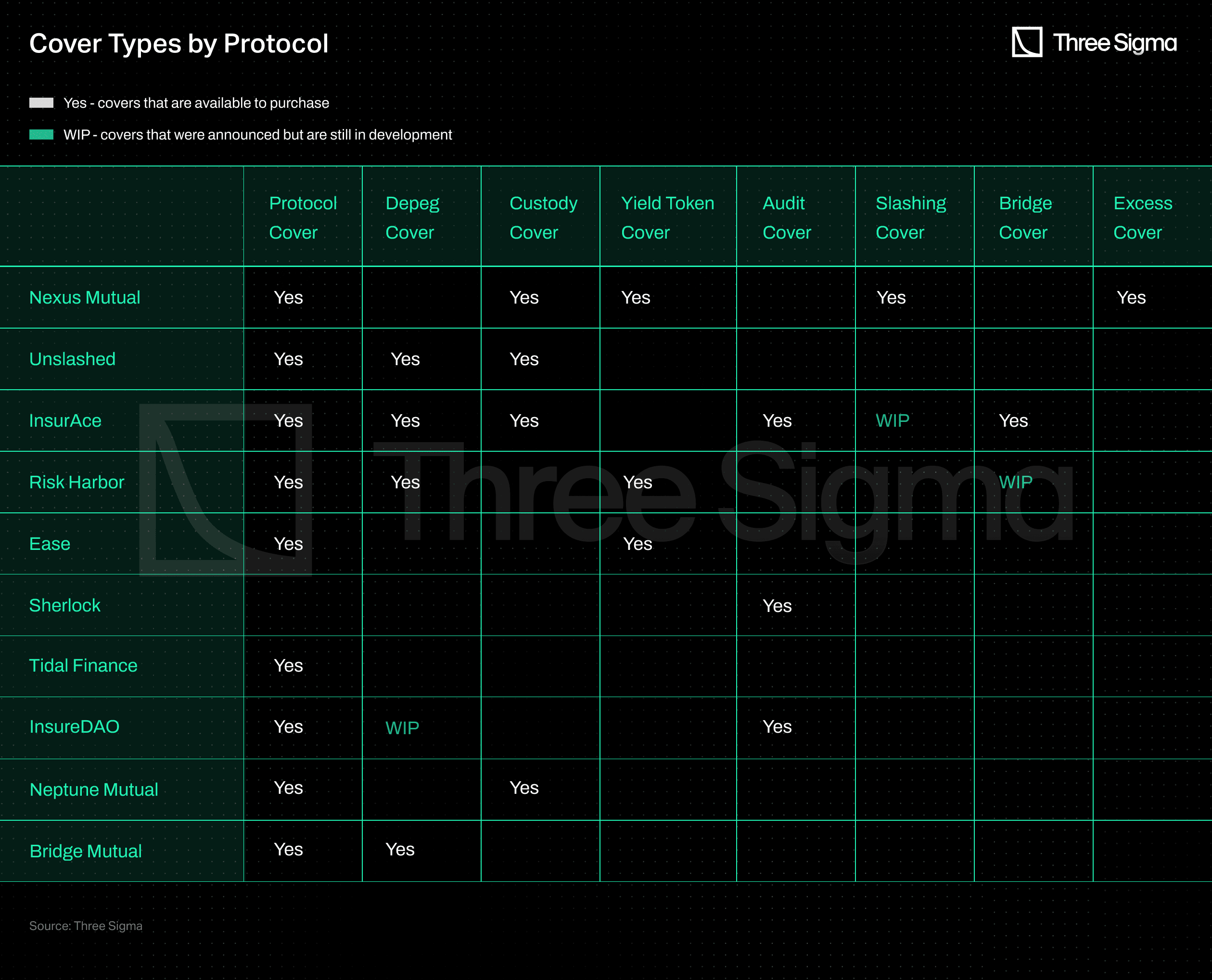
Task: Click the Source: Three Sigma footer text
Action: pos(86,926)
